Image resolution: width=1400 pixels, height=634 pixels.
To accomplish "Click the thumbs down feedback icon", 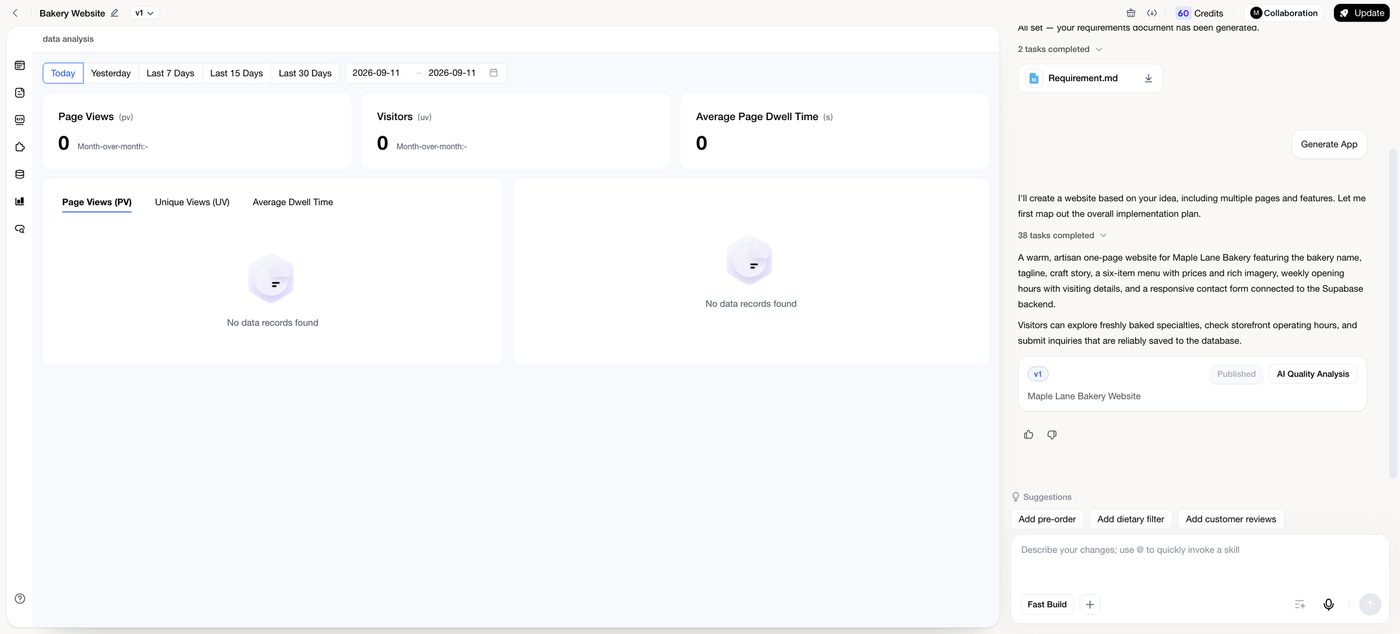I will point(1052,434).
